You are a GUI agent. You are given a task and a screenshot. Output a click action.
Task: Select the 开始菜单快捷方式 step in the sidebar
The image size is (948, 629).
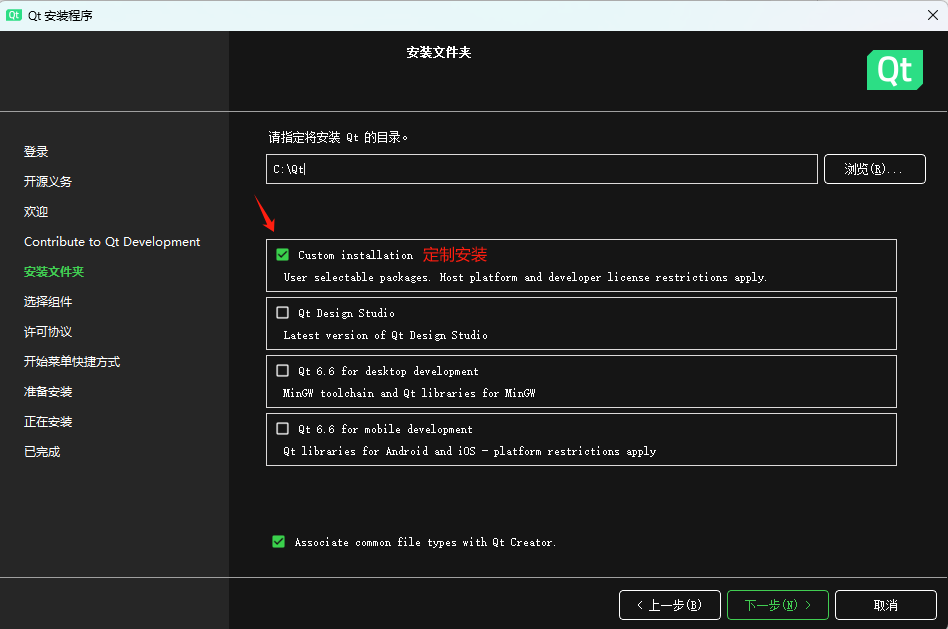pyautogui.click(x=72, y=362)
